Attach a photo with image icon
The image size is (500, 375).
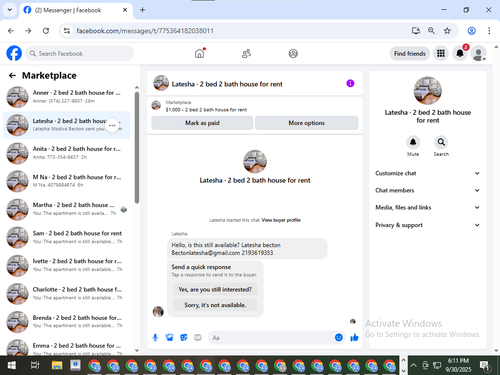coord(170,338)
